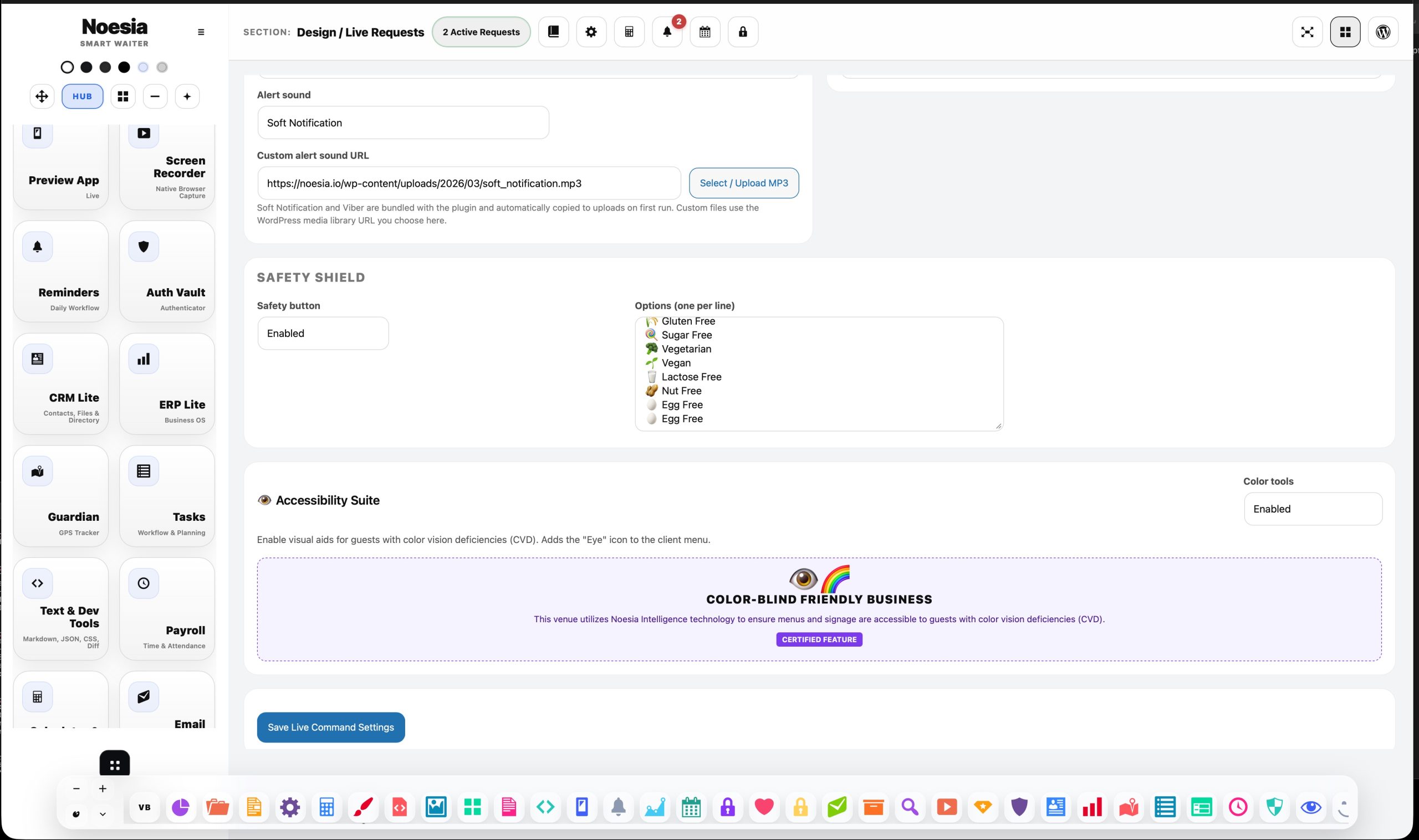Toggle the HUB view button
This screenshot has height=840, width=1419.
click(x=82, y=96)
